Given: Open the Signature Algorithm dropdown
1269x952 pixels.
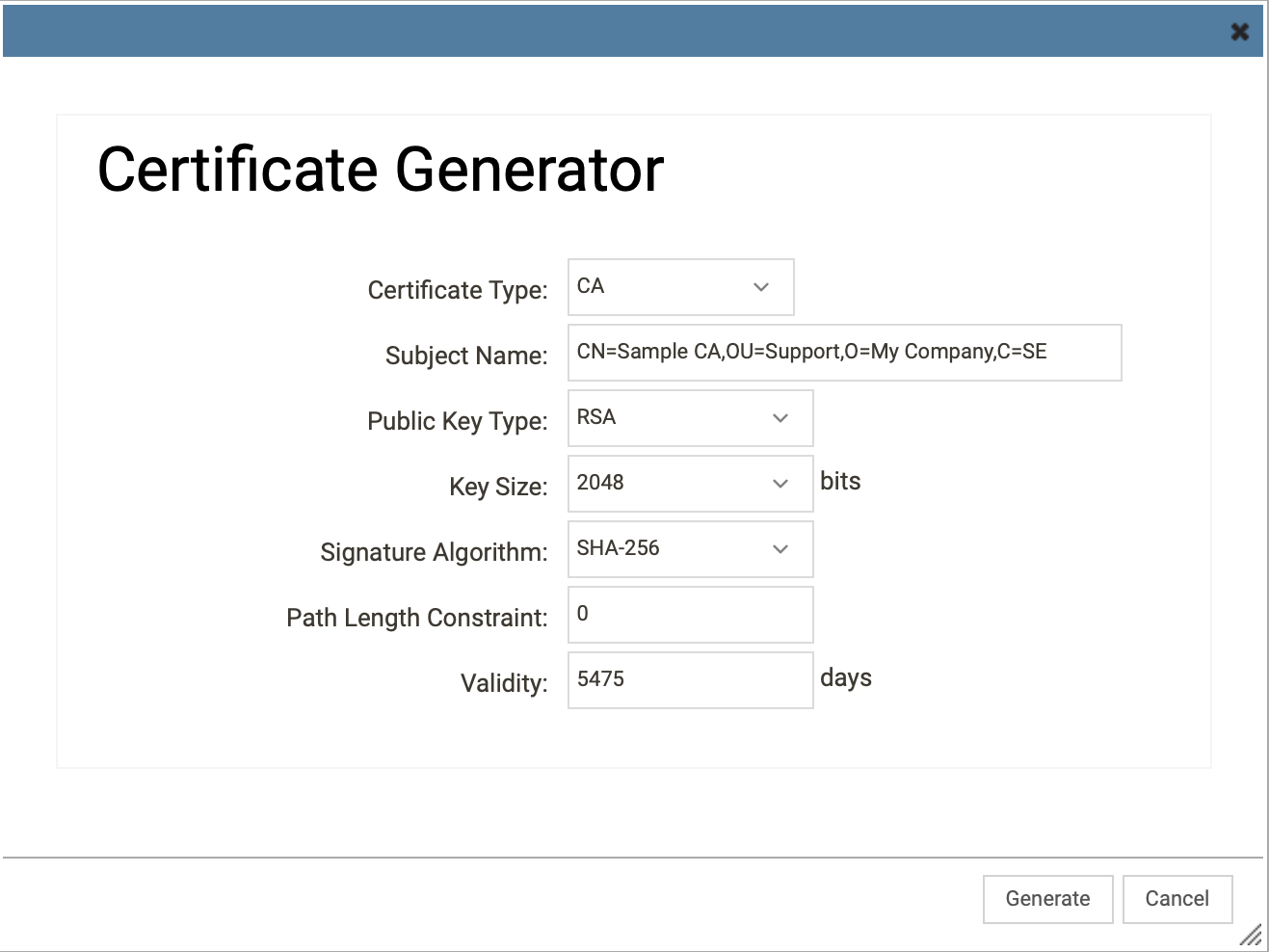Looking at the screenshot, I should point(691,549).
